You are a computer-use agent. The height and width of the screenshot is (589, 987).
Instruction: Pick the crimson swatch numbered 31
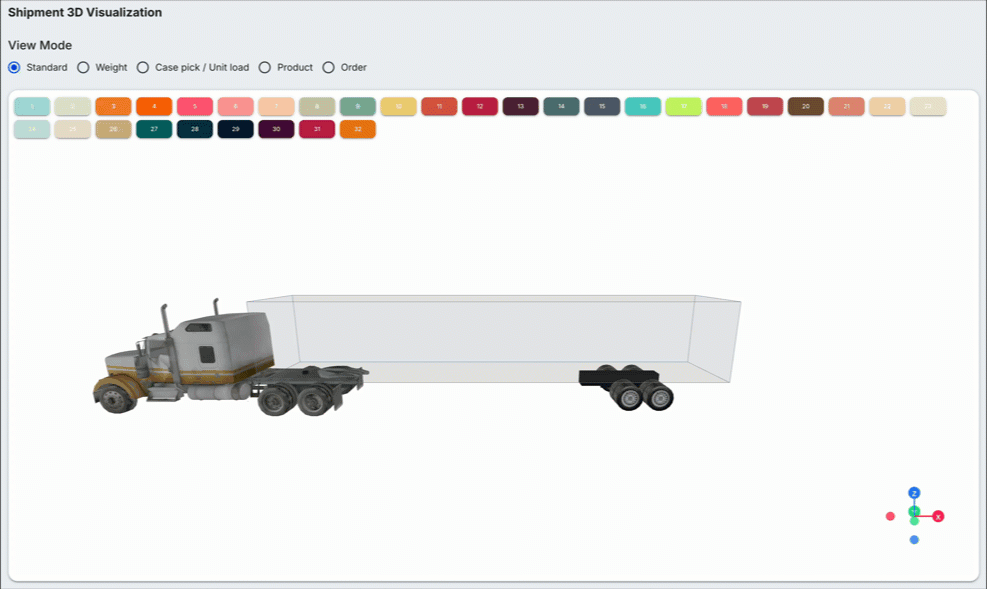(317, 129)
